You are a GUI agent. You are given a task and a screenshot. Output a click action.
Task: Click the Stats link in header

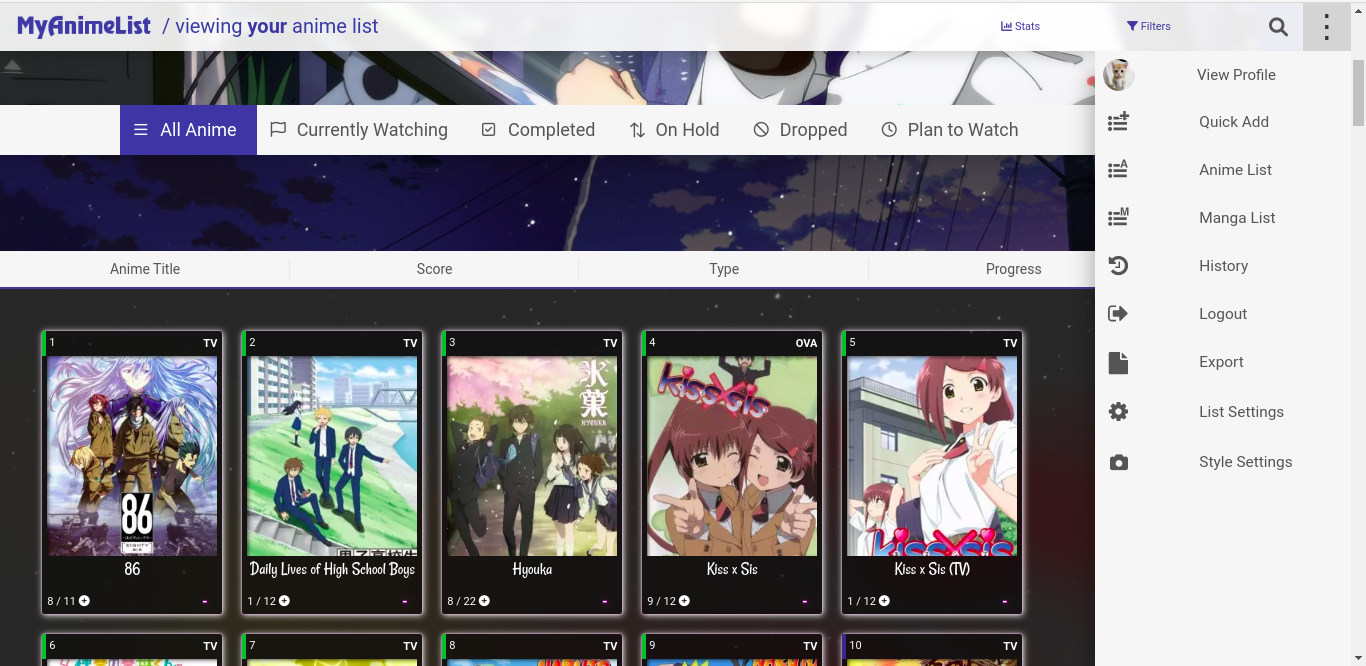pyautogui.click(x=1020, y=26)
